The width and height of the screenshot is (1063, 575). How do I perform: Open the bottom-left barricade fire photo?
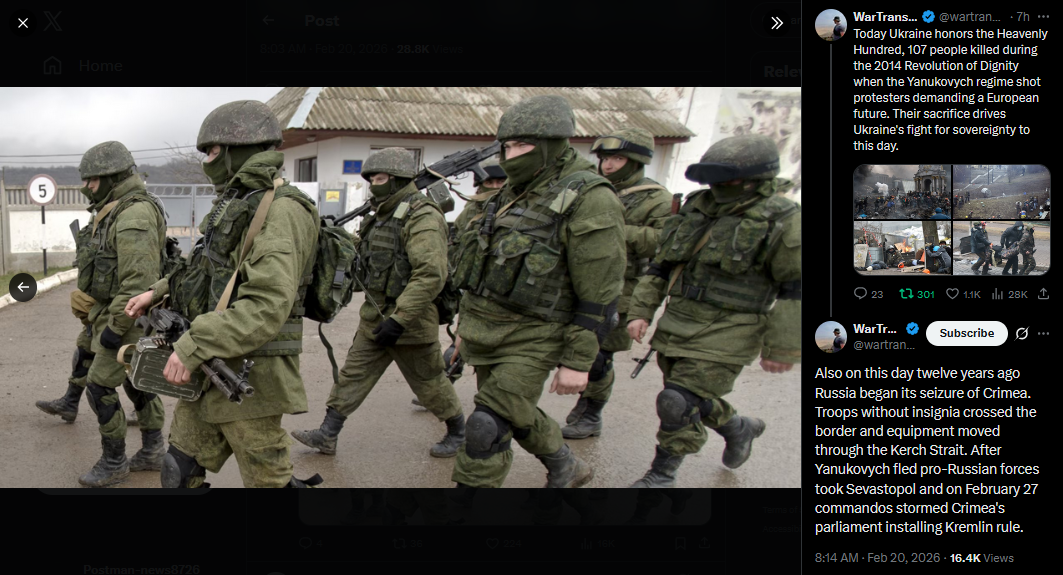902,247
